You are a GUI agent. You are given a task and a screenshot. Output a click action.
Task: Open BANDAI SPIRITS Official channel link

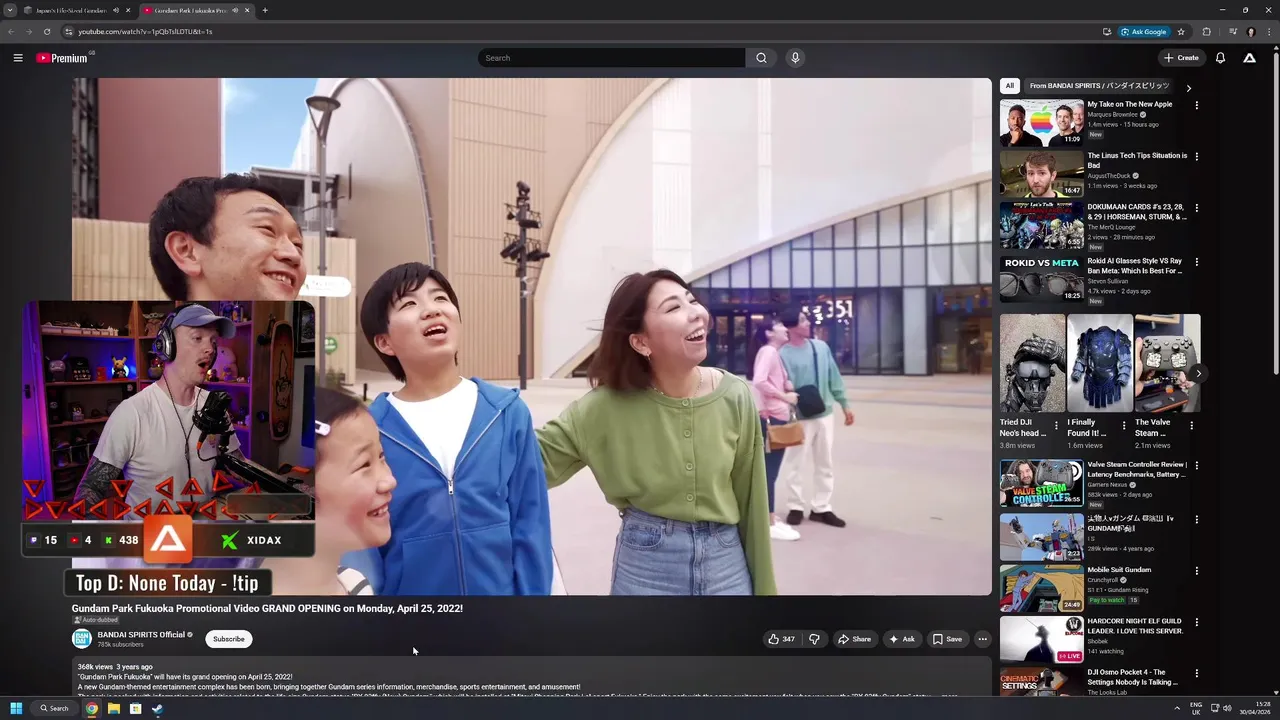click(x=141, y=634)
